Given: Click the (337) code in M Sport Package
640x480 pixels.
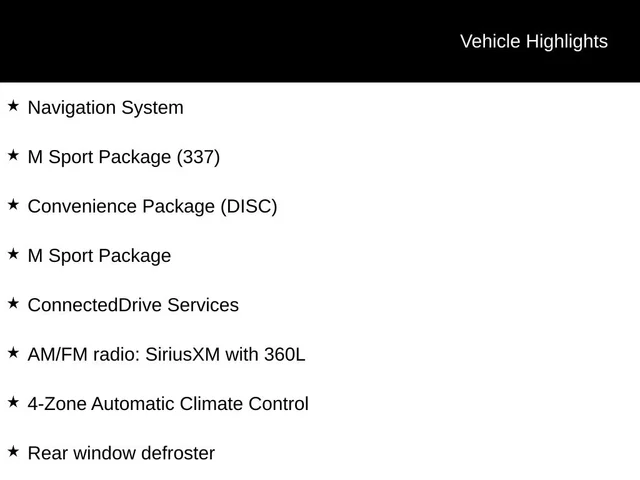Looking at the screenshot, I should click(x=198, y=158).
